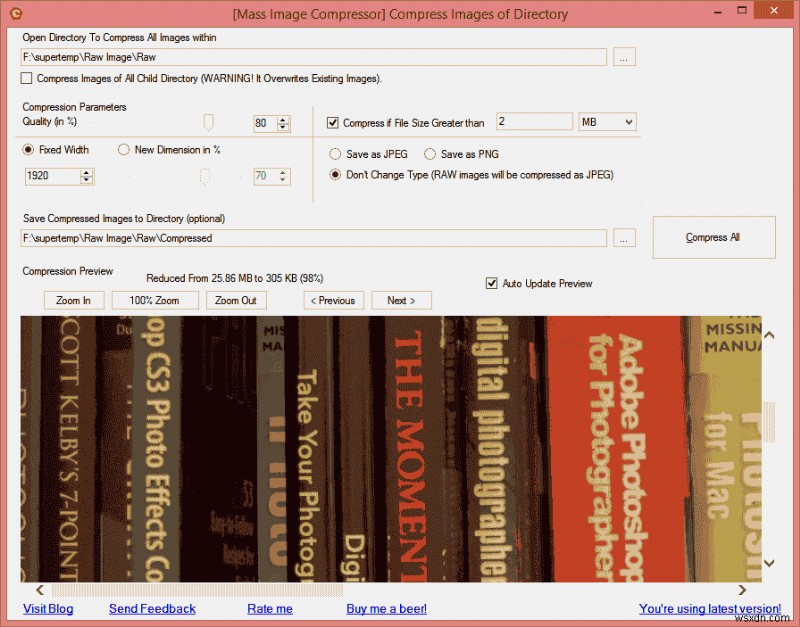Close the Mass Image Compressor window
Viewport: 800px width, 627px height.
coord(774,10)
